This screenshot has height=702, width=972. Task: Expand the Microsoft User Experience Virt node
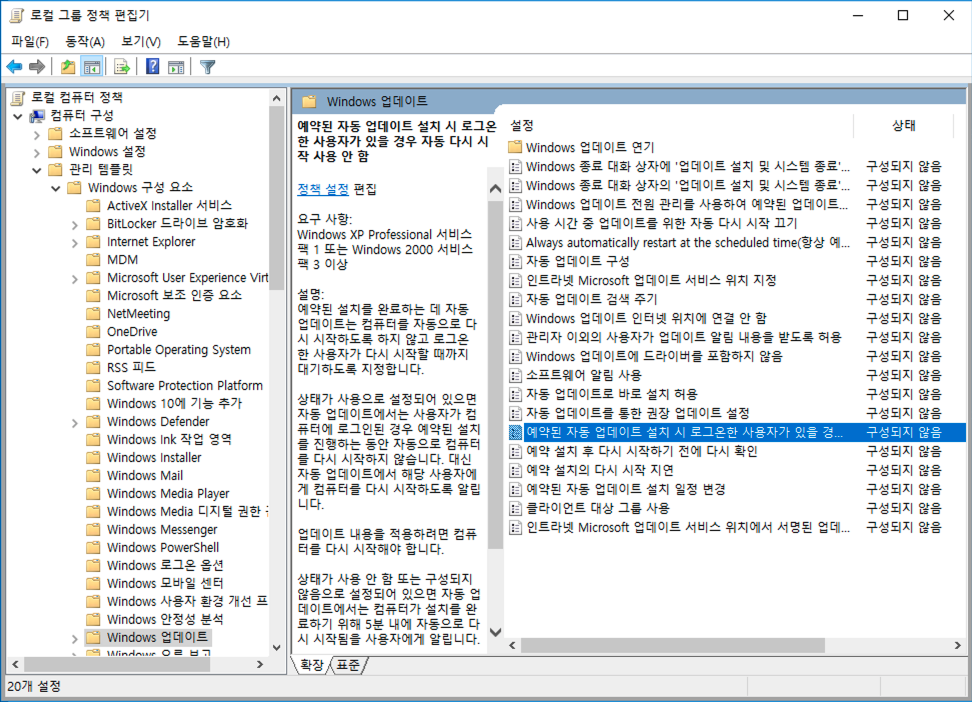(x=74, y=278)
